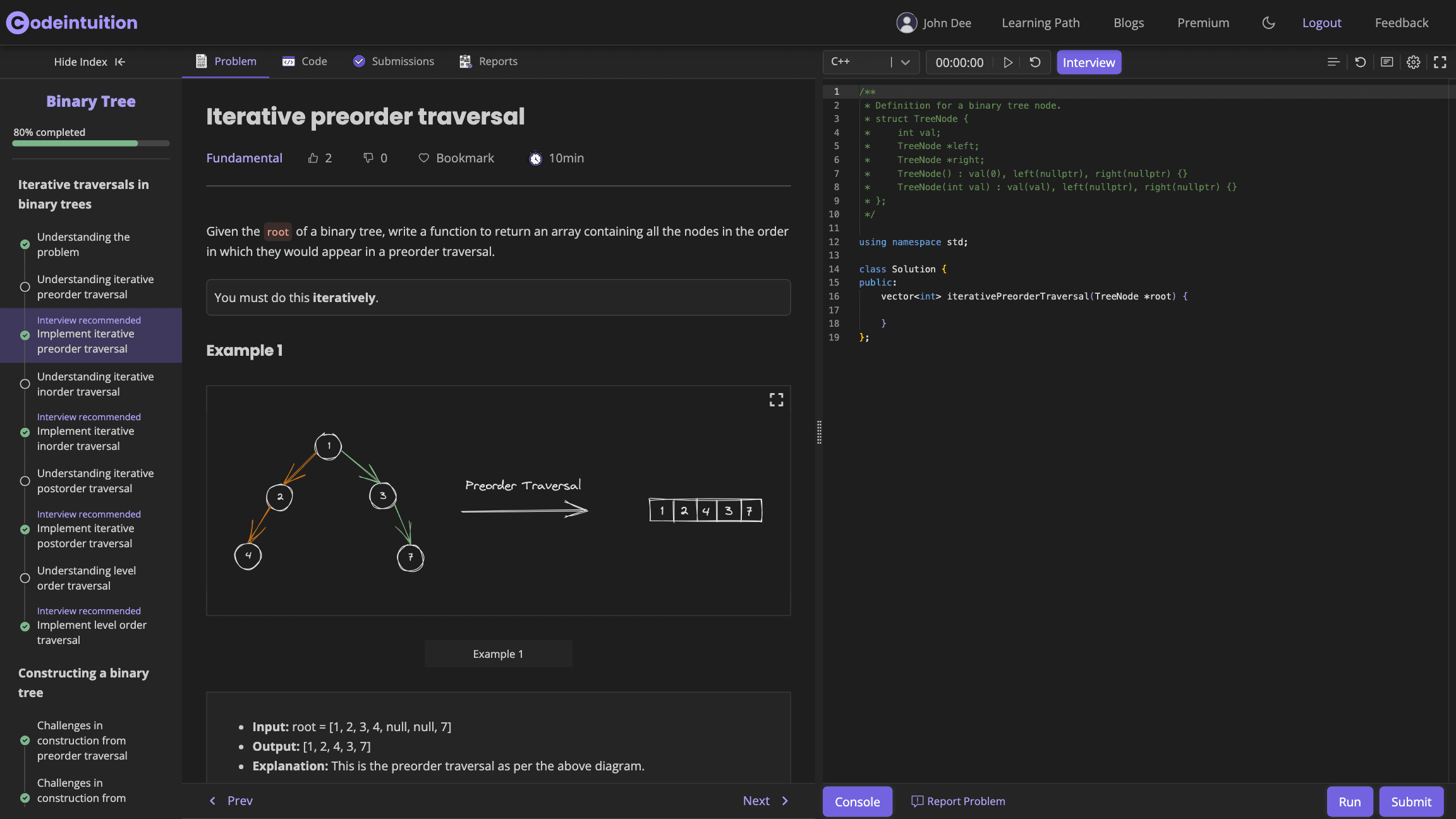This screenshot has width=1456, height=819.
Task: Click the Prev chevron arrow icon
Action: coord(212,801)
